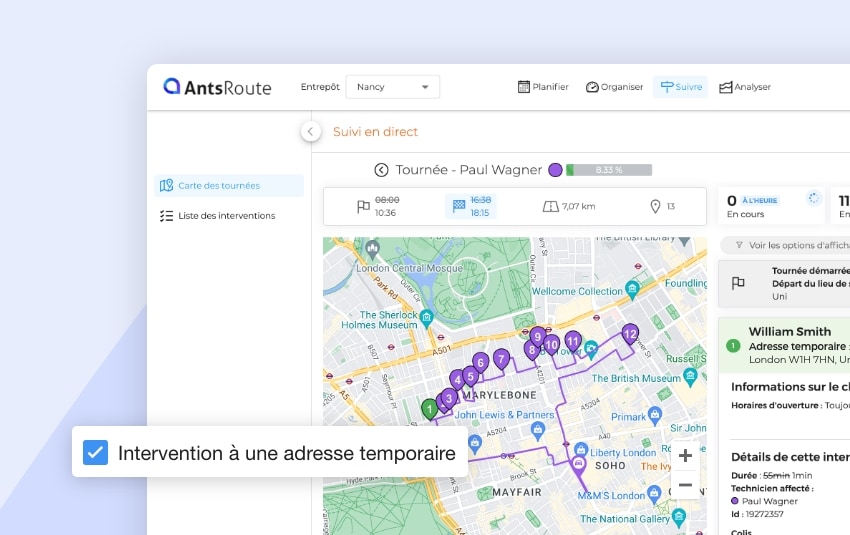This screenshot has width=850, height=535.
Task: Go to the Analyser tab
Action: 745,87
